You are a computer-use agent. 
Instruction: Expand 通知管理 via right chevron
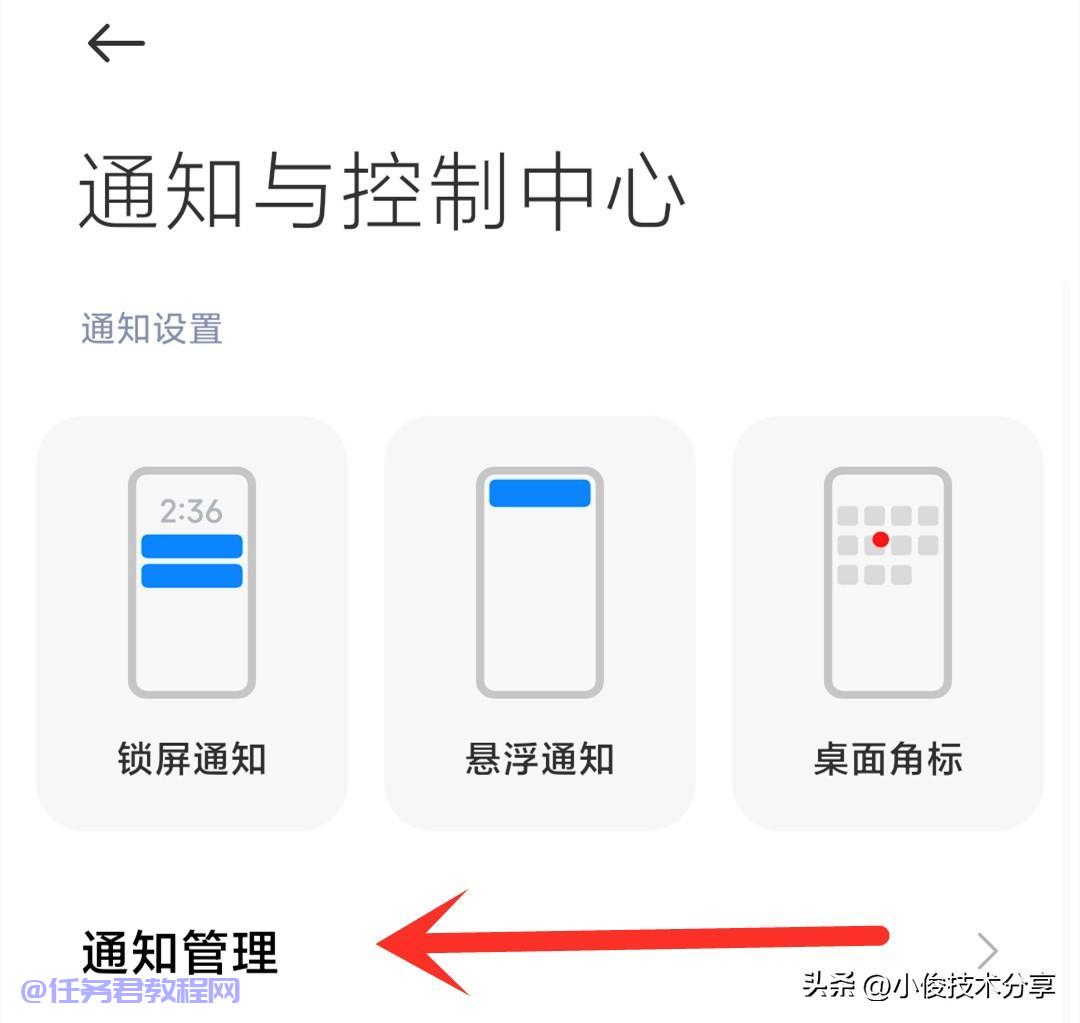[x=987, y=951]
